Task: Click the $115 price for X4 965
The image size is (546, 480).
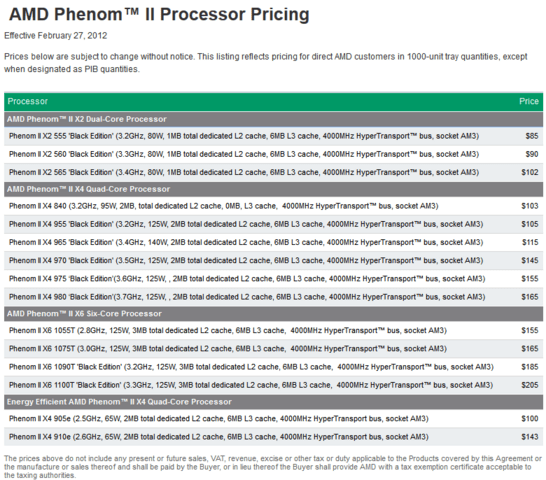Action: pyautogui.click(x=530, y=242)
